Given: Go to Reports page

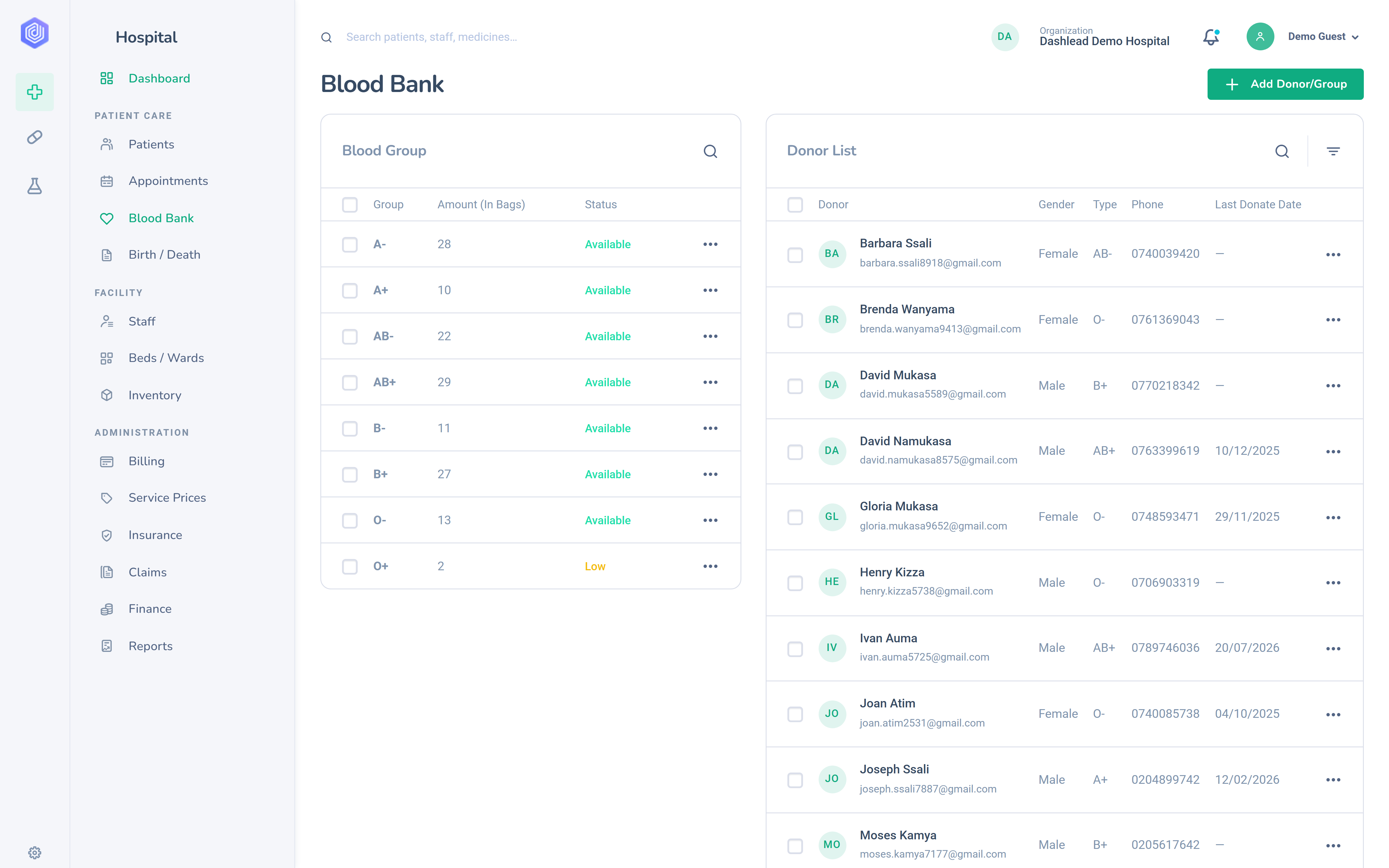Looking at the screenshot, I should click(x=150, y=646).
